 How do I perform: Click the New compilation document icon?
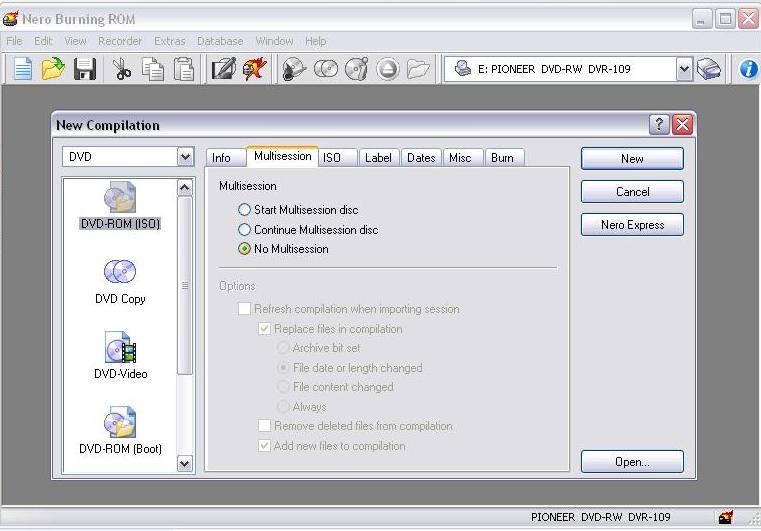(x=23, y=68)
